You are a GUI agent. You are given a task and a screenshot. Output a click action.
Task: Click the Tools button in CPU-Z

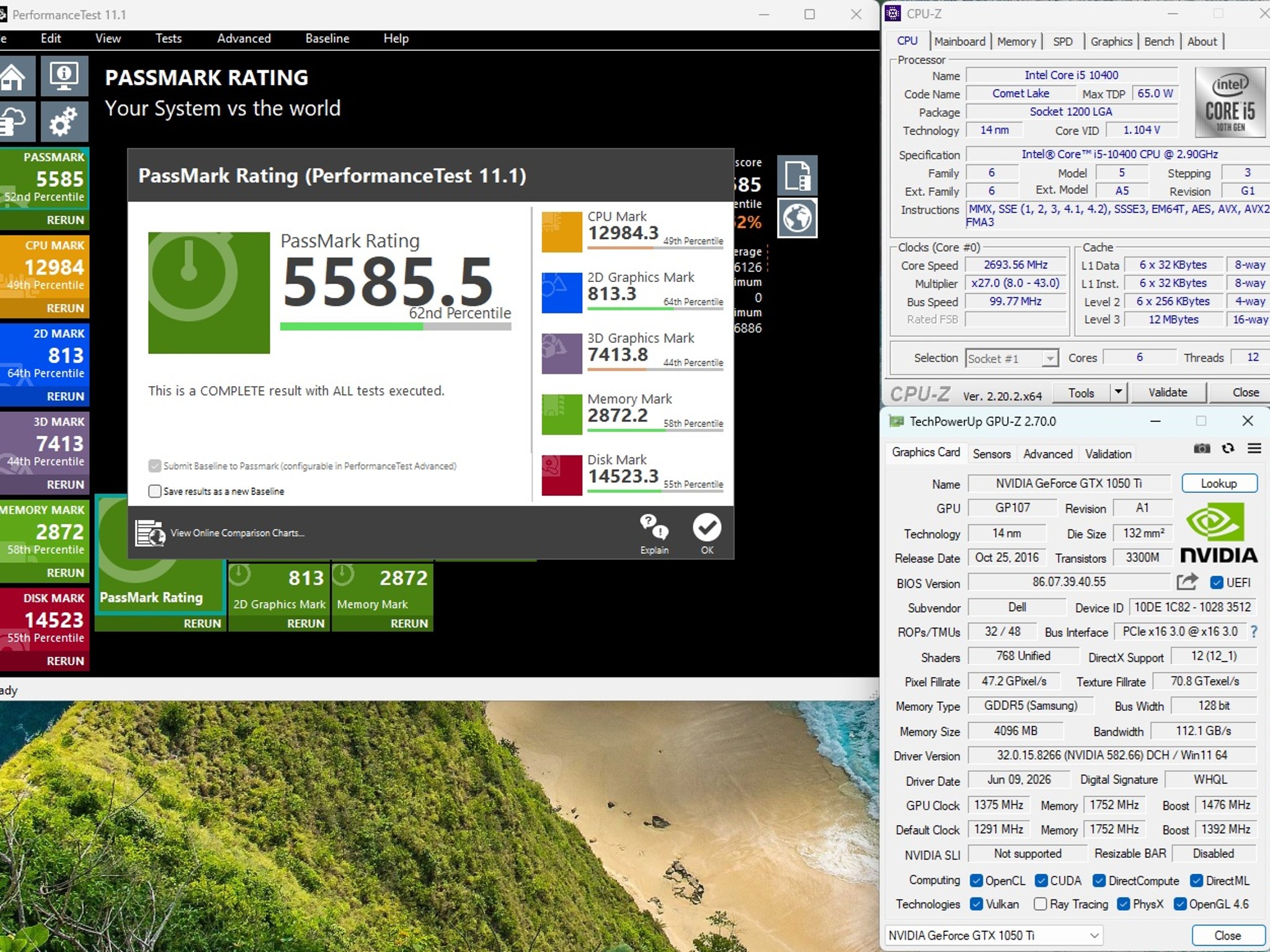pyautogui.click(x=1081, y=392)
